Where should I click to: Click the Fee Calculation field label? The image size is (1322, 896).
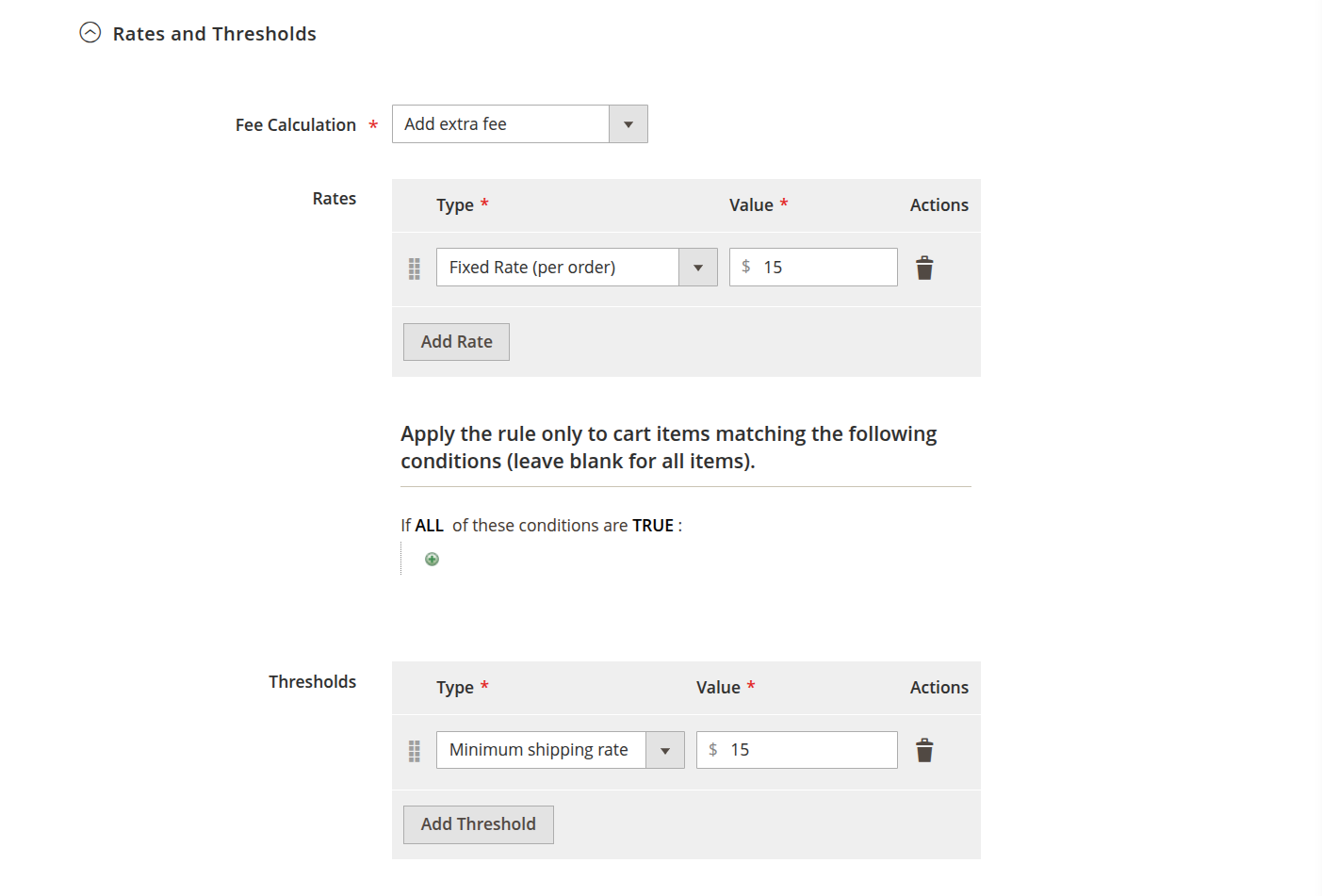click(295, 125)
